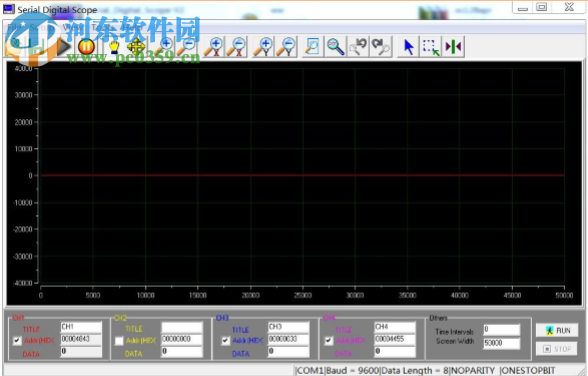Screen dimensions: 588x376
Task: Click the CH1 TITLE input field
Action: [81, 327]
